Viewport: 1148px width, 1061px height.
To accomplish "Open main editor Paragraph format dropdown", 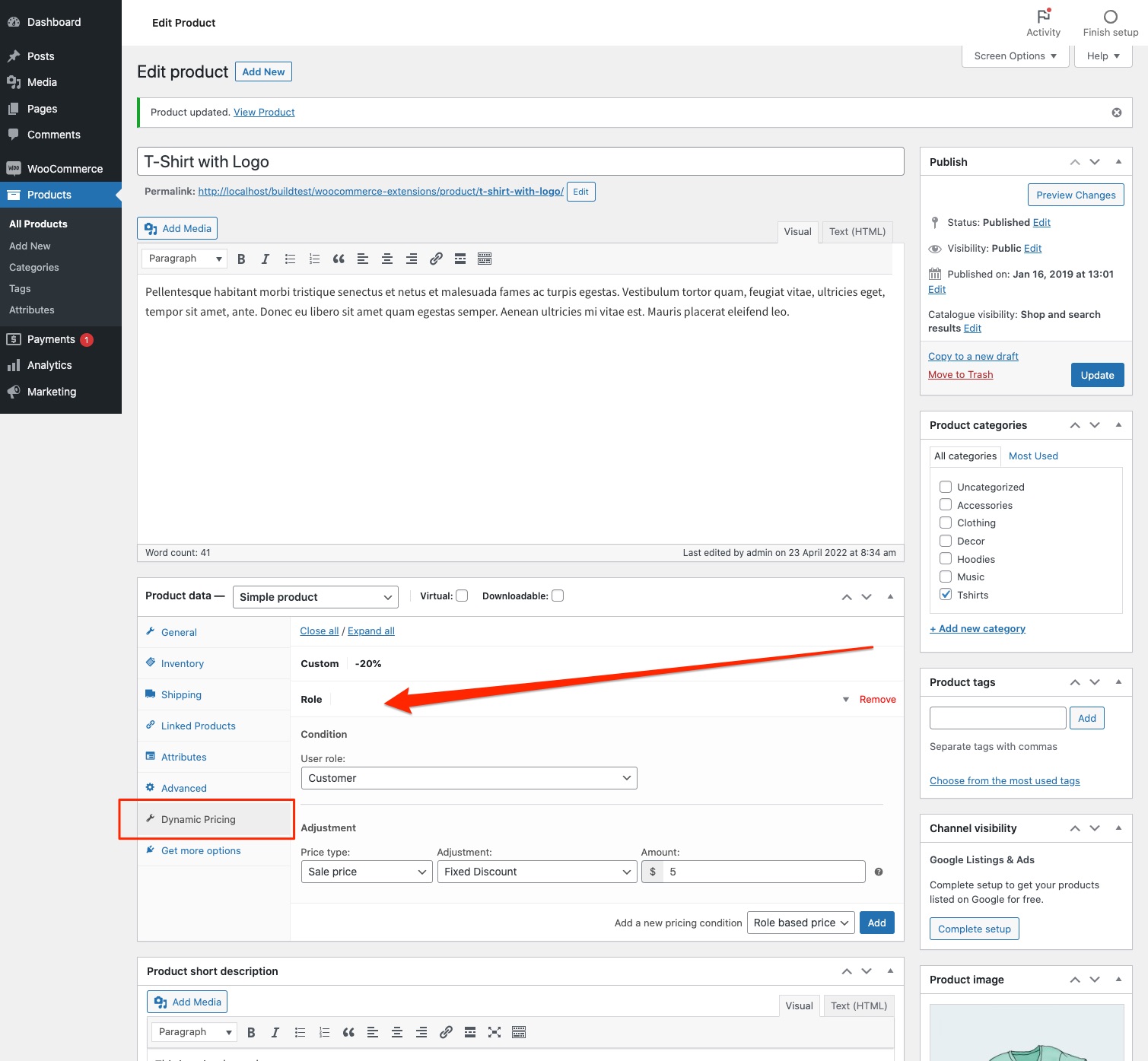I will pos(185,259).
